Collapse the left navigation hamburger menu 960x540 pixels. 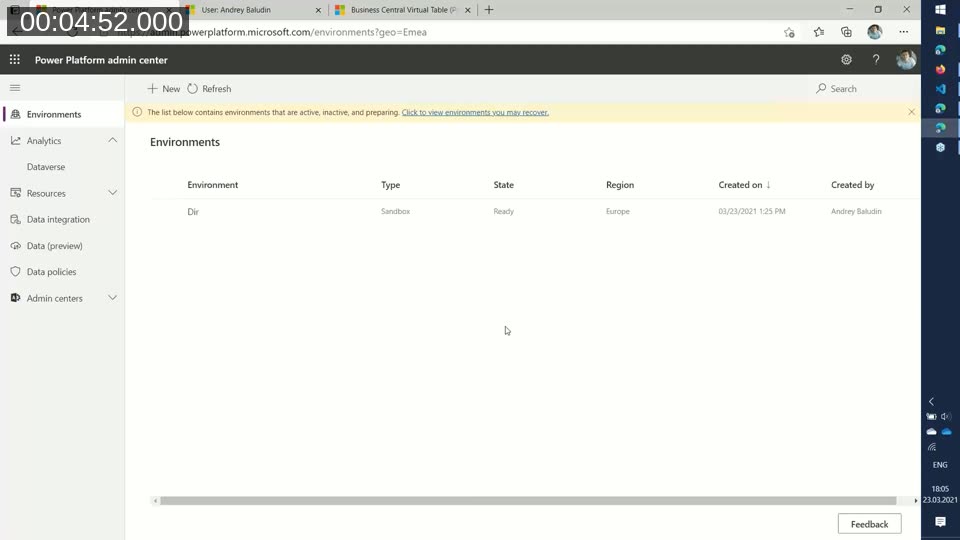(15, 88)
